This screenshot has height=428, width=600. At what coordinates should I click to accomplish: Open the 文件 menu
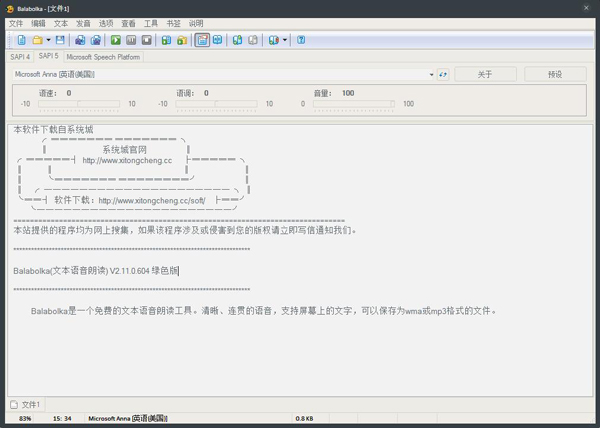16,24
